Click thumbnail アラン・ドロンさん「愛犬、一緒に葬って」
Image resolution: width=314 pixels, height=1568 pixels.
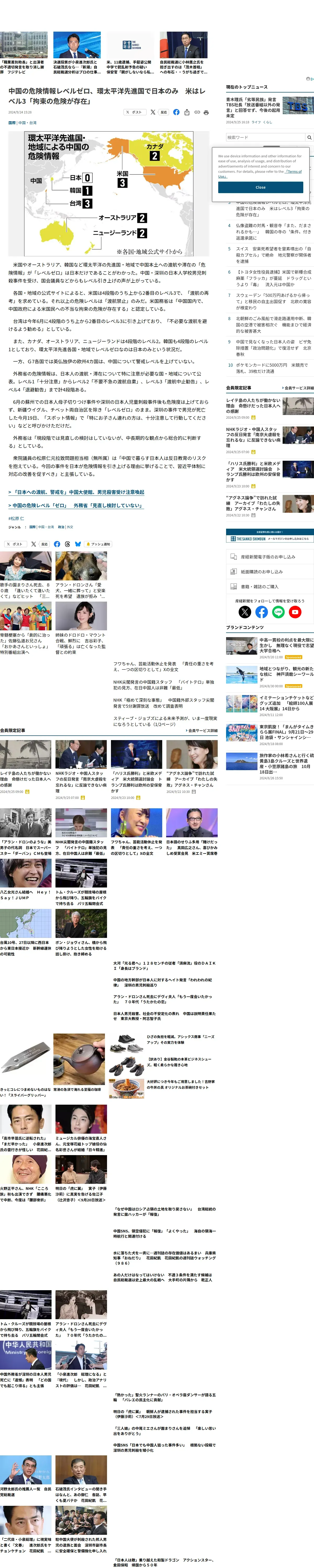(81, 566)
